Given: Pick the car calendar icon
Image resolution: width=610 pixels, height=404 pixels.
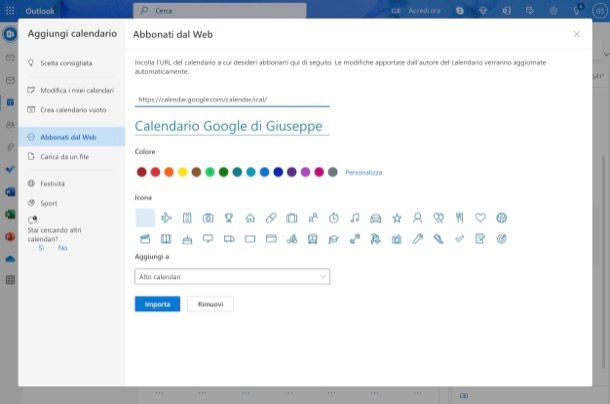Looking at the screenshot, I should (x=375, y=218).
